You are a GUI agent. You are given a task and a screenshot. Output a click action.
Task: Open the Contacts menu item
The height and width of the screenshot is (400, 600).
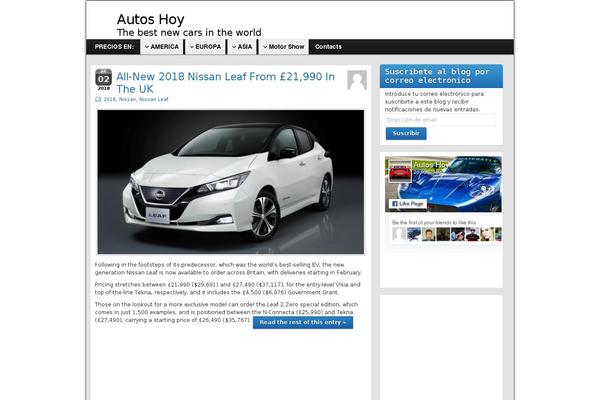[328, 47]
